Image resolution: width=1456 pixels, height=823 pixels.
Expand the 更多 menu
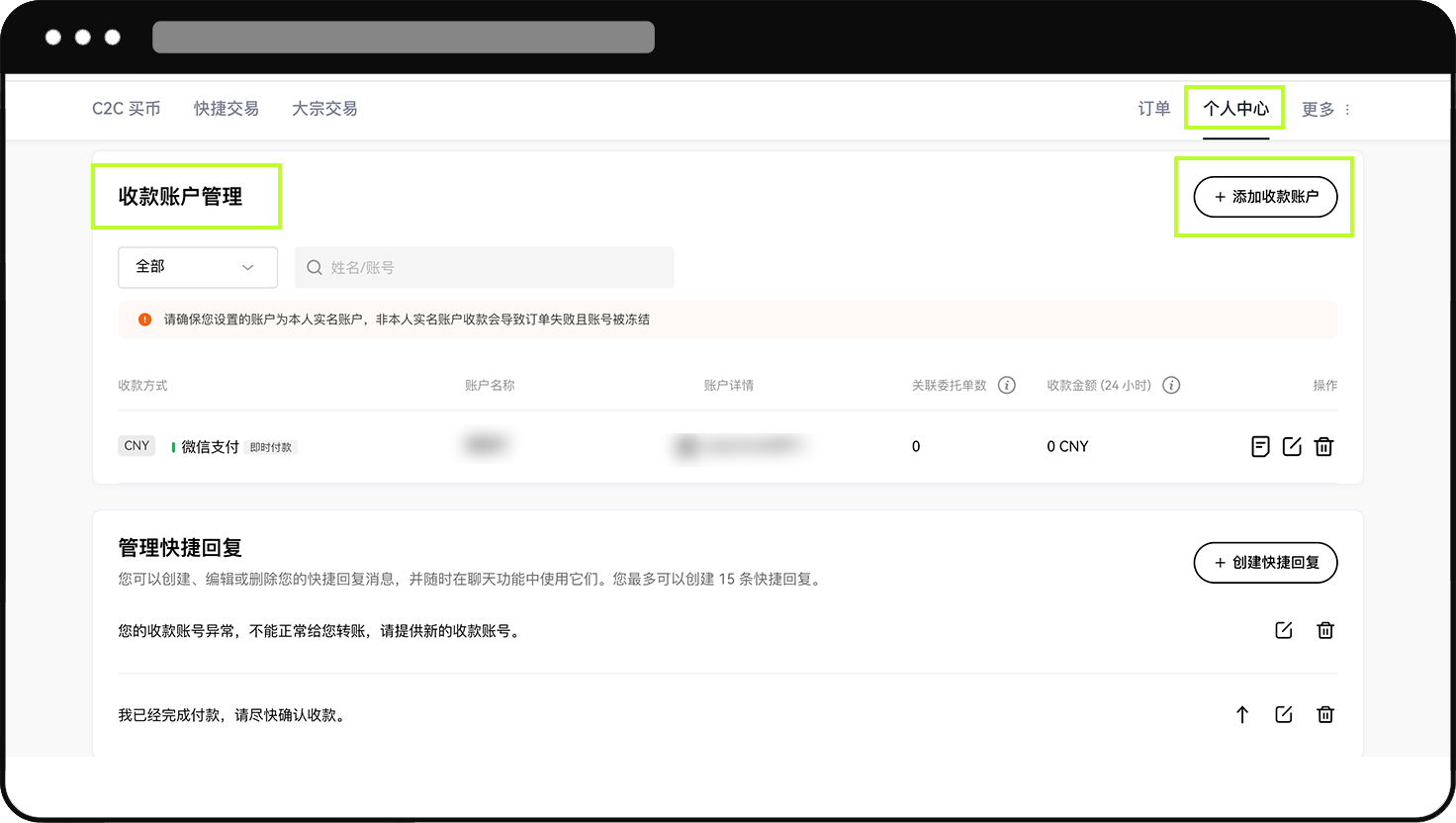(1325, 109)
